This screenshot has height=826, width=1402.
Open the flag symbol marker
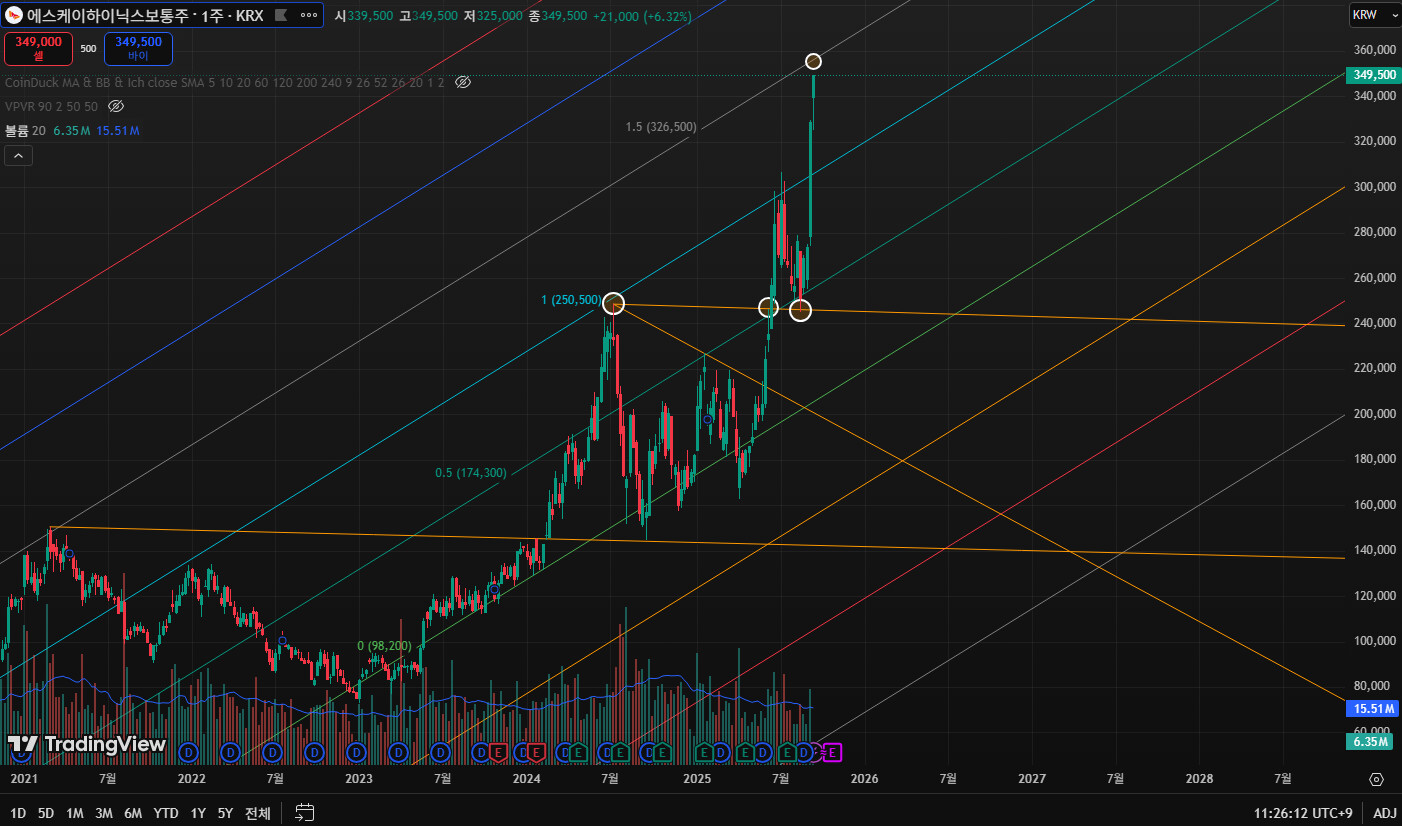coord(280,16)
